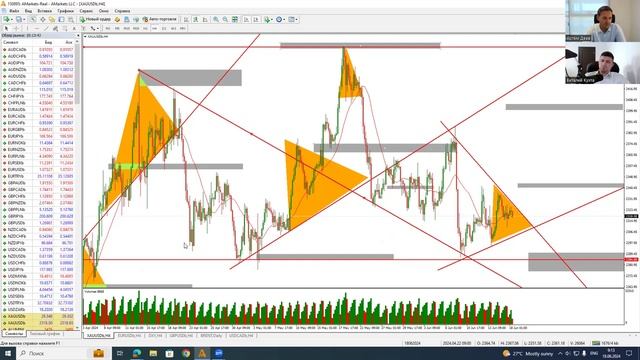Click the zoom in magnifier icon
Viewport: 640px width, 360px height.
[216, 19]
